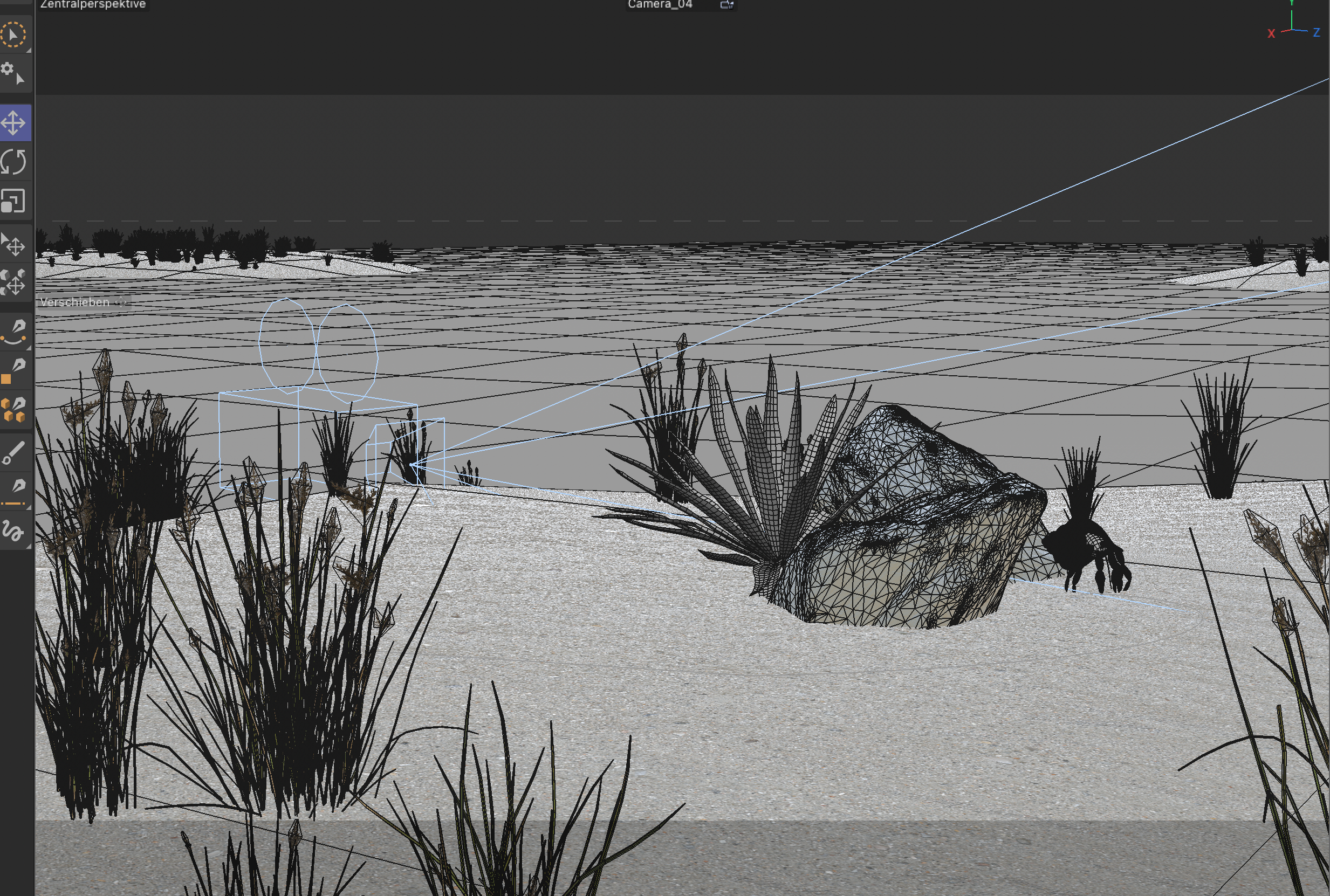This screenshot has width=1330, height=896.
Task: Choose the Polygon Pen with orange square
Action: 13,371
